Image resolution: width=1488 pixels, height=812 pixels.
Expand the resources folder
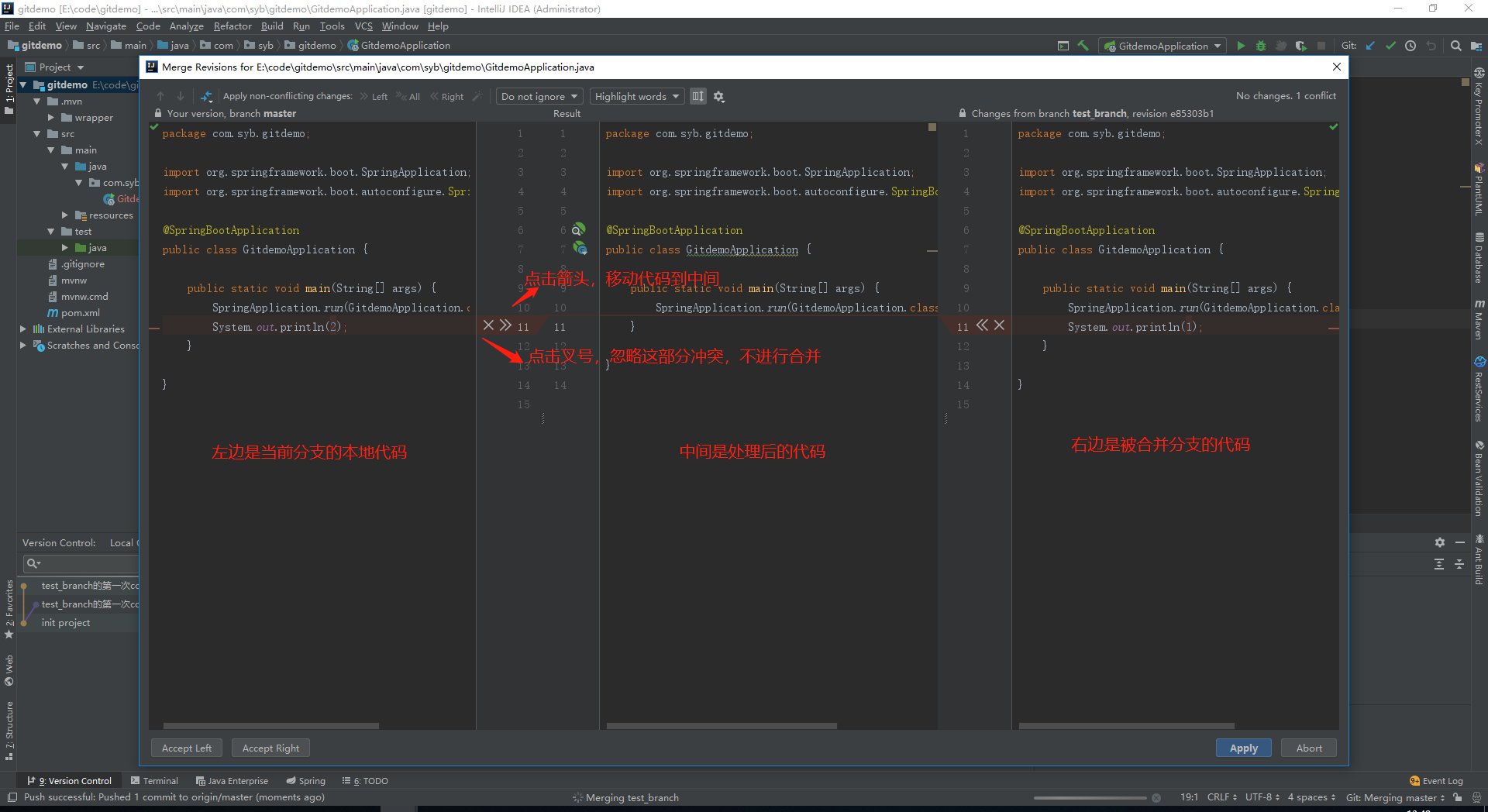click(65, 215)
